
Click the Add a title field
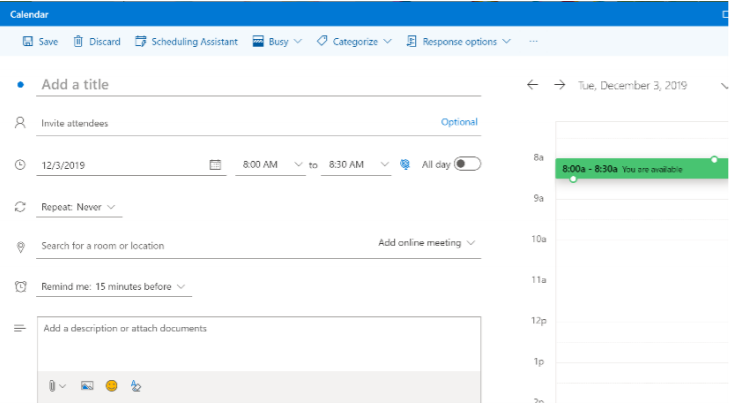[258, 85]
